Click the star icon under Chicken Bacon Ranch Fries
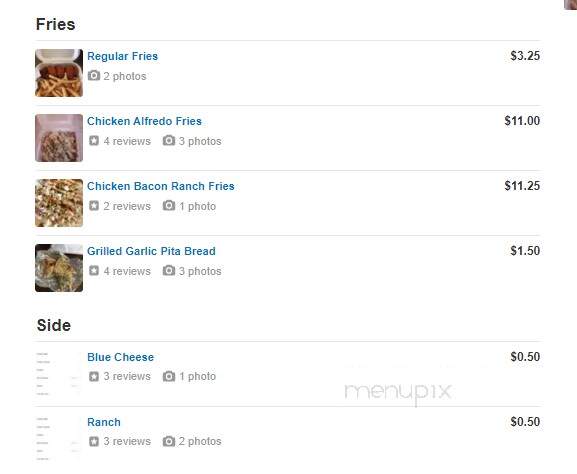This screenshot has height=474, width=577. point(94,205)
